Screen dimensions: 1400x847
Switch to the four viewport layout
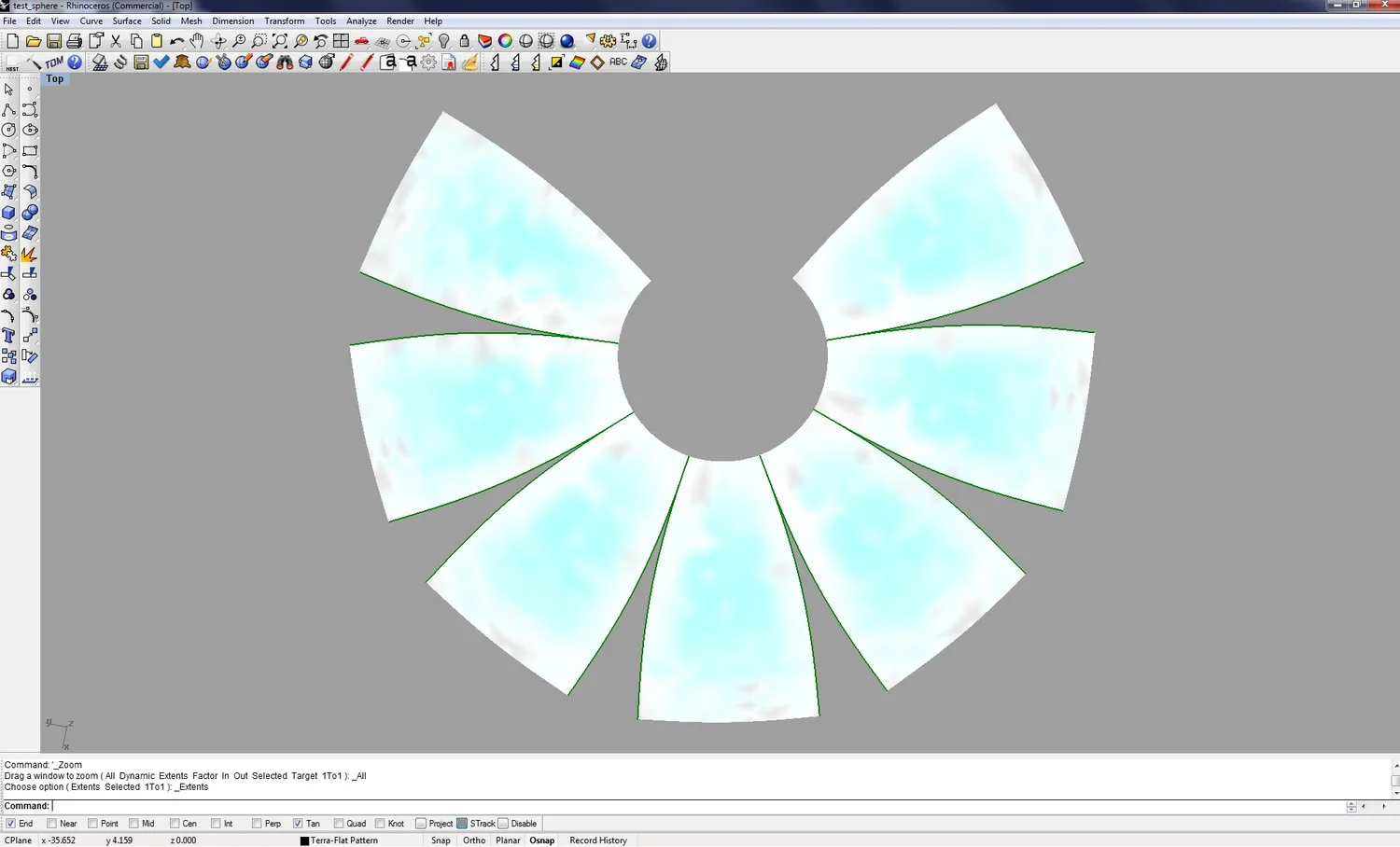tap(342, 41)
